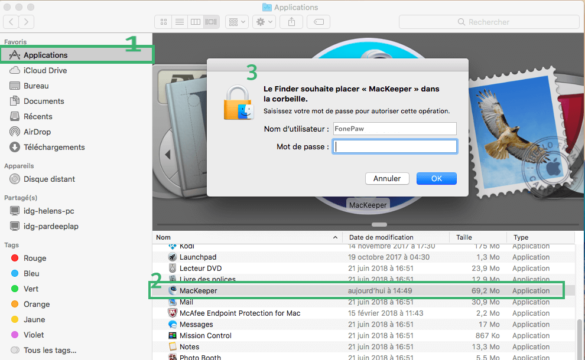
Task: Click the blue Bleu tag dot
Action: (15, 273)
